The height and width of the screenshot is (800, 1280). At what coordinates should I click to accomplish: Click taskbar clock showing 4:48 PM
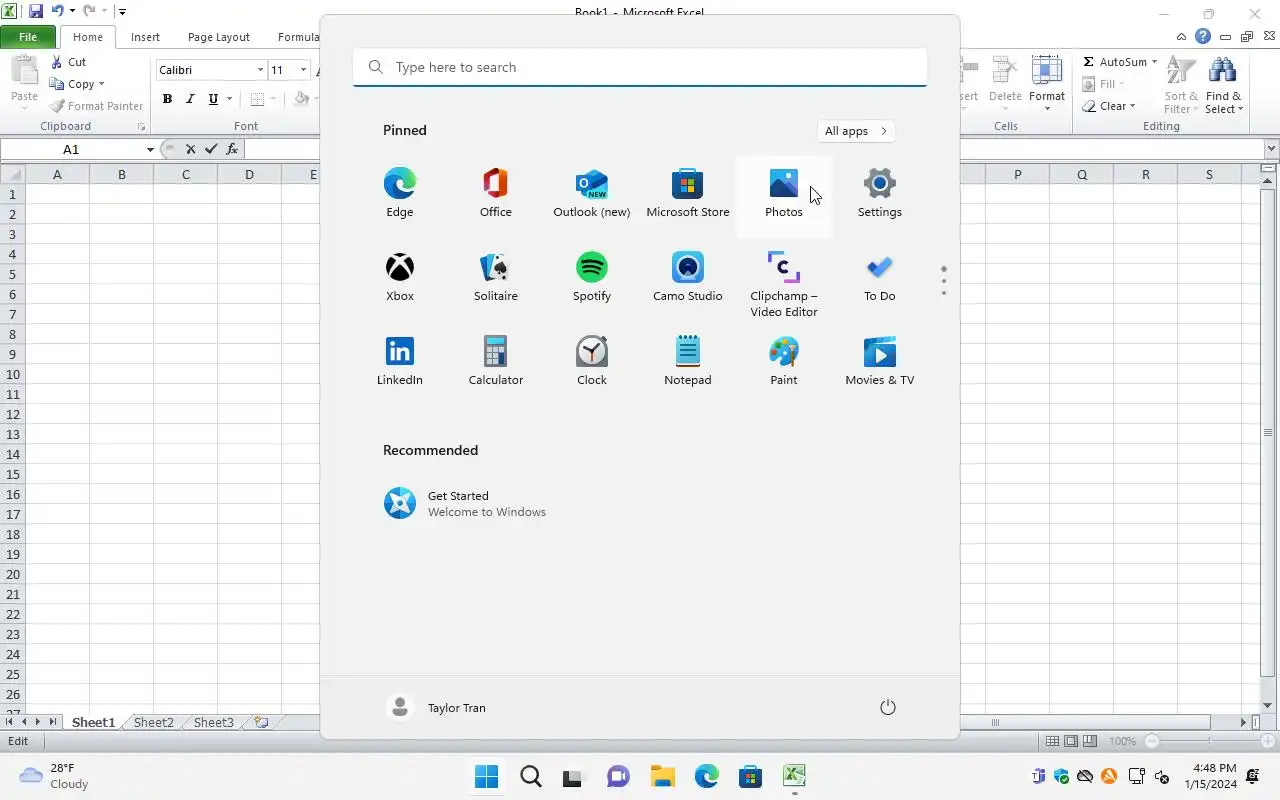pos(1213,776)
